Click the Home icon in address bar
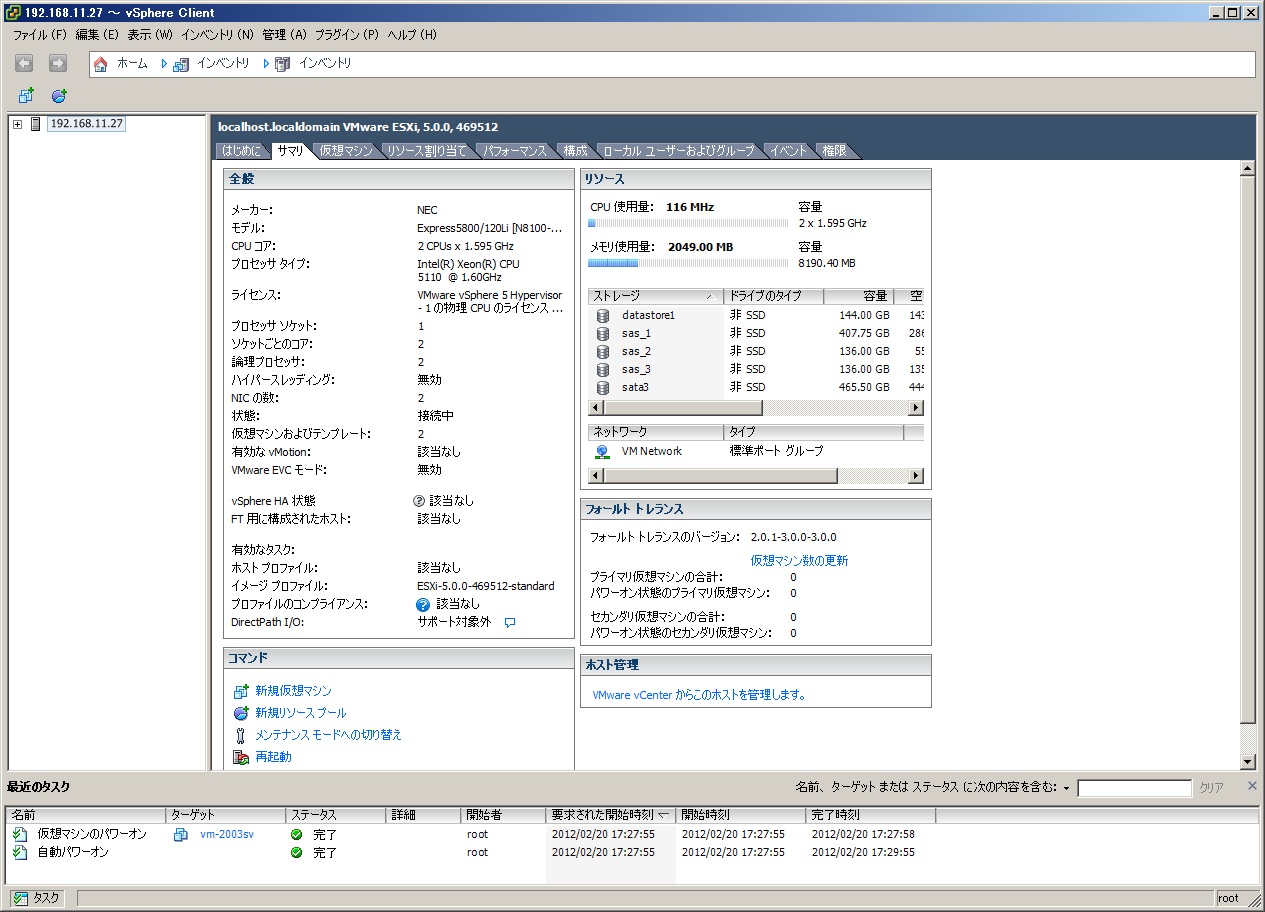 click(x=100, y=64)
